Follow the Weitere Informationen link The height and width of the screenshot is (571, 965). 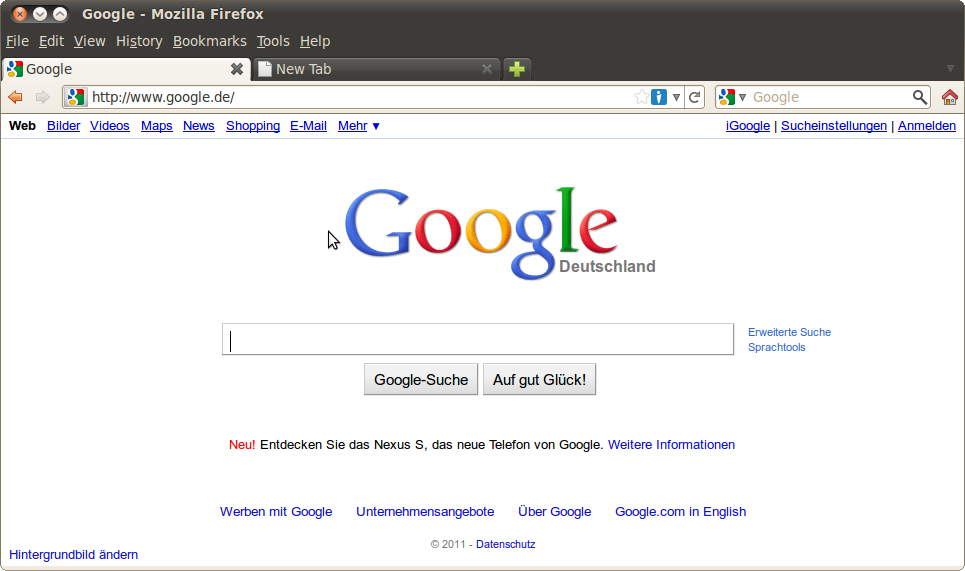671,445
